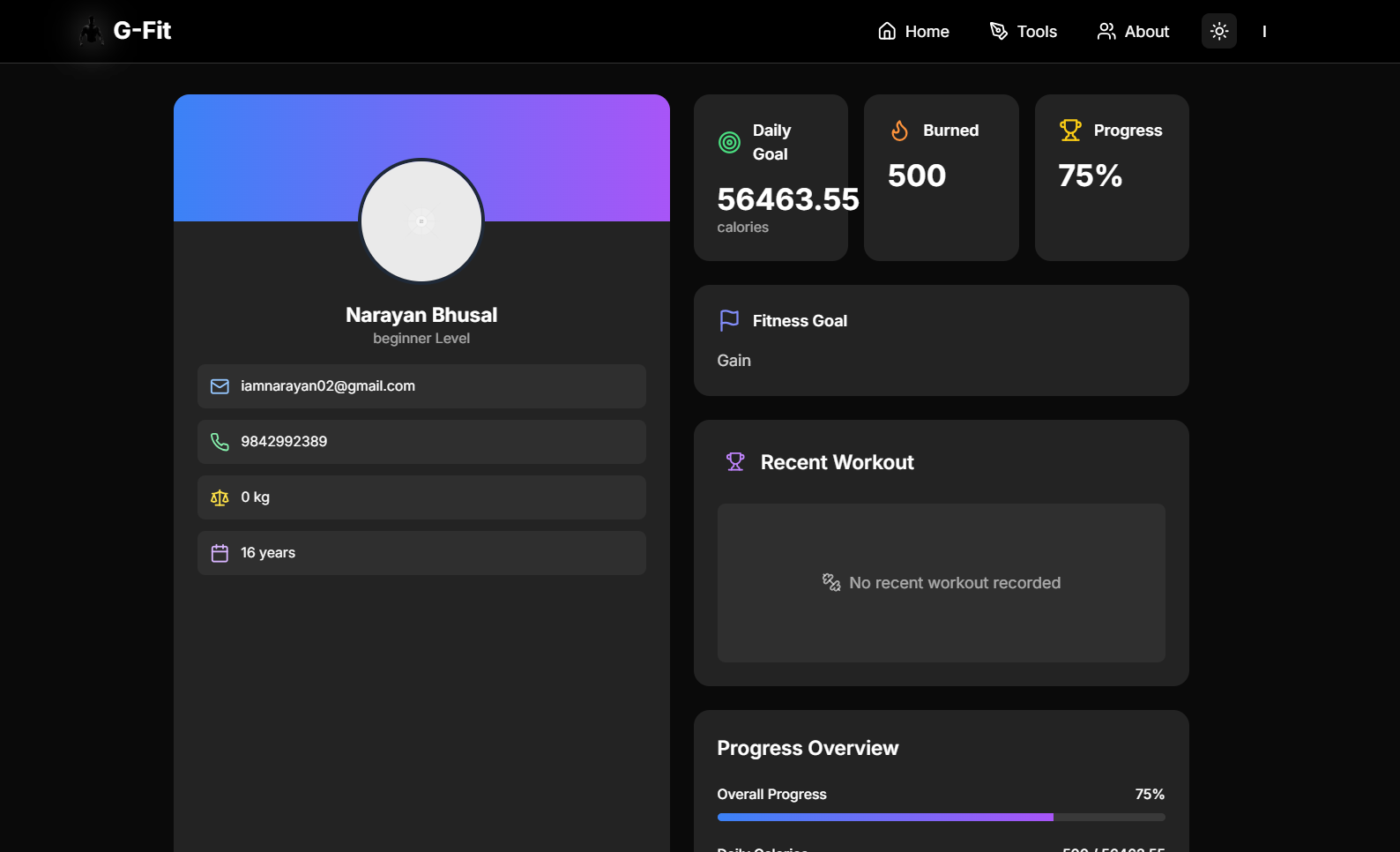Screen dimensions: 1400x852
Task: Click the Home house icon
Action: pos(887,32)
